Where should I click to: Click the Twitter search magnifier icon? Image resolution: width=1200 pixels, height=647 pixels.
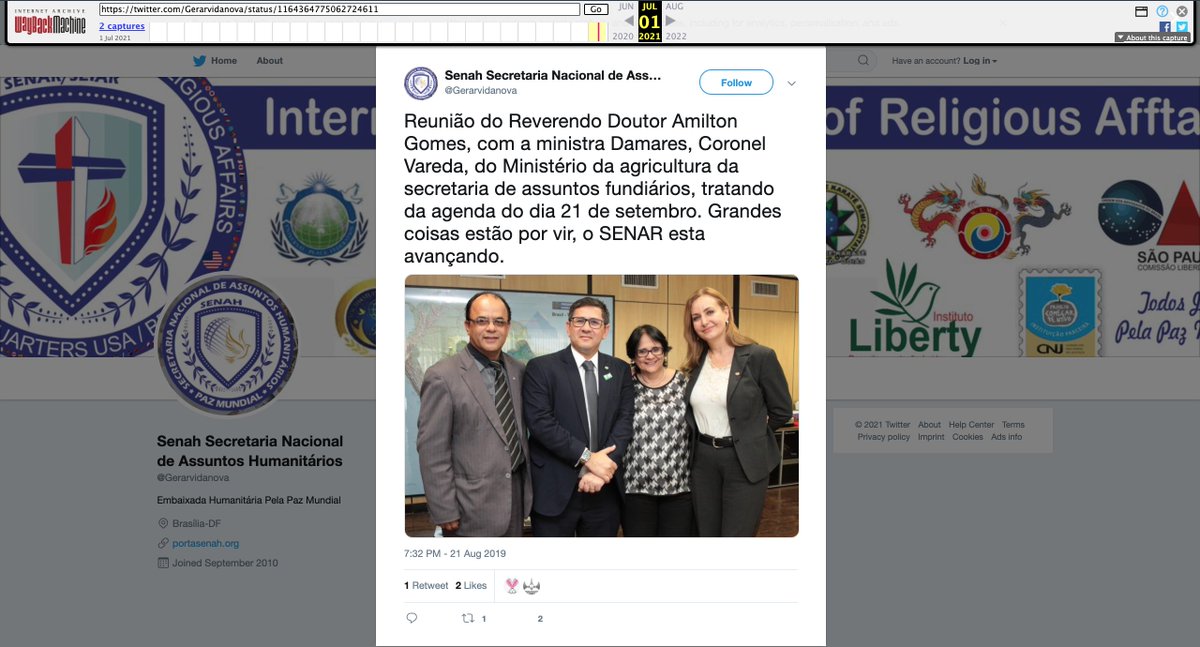(863, 61)
